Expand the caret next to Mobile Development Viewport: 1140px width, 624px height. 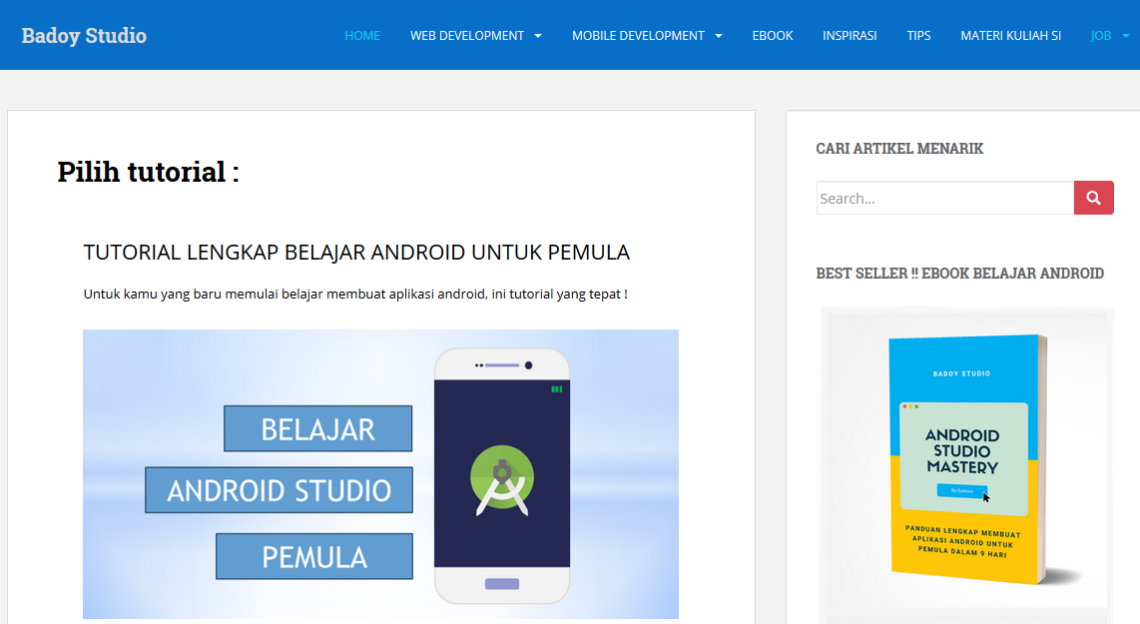pyautogui.click(x=719, y=36)
